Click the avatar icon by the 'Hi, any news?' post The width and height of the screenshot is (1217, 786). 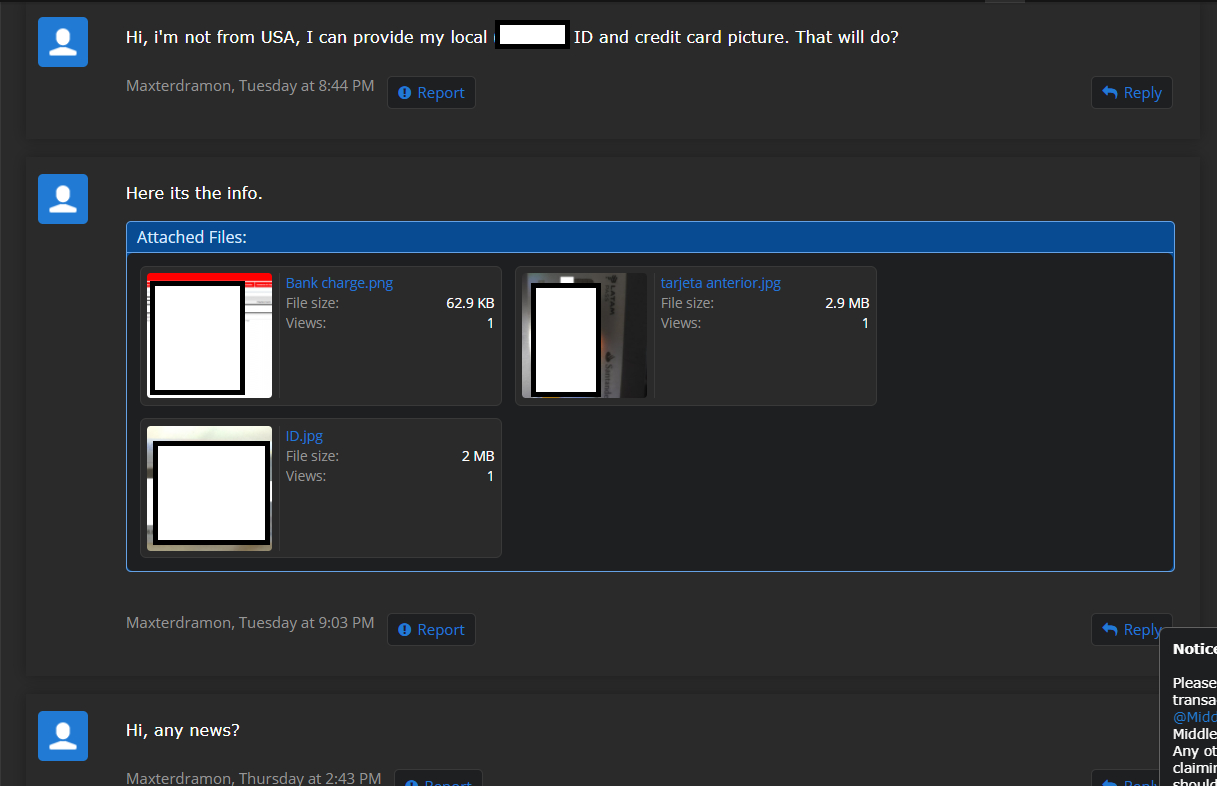[x=62, y=735]
